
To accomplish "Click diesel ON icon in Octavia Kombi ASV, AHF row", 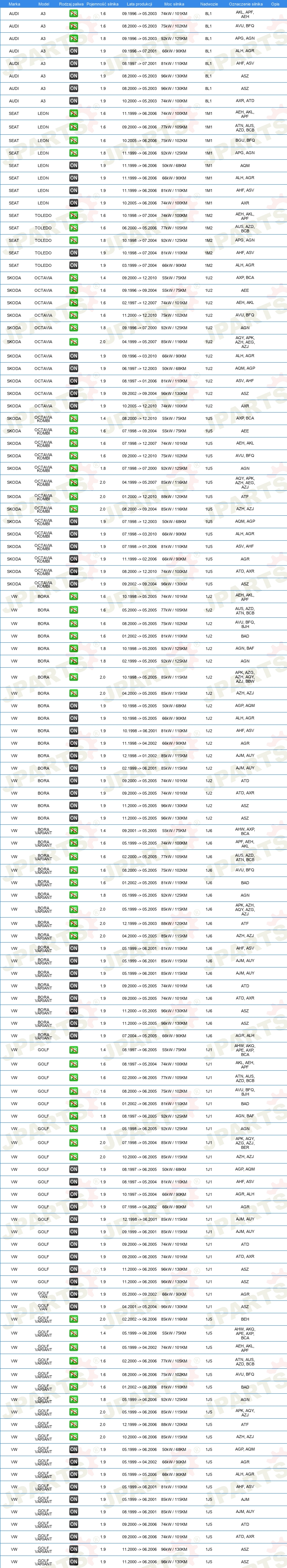I will 73,547.
